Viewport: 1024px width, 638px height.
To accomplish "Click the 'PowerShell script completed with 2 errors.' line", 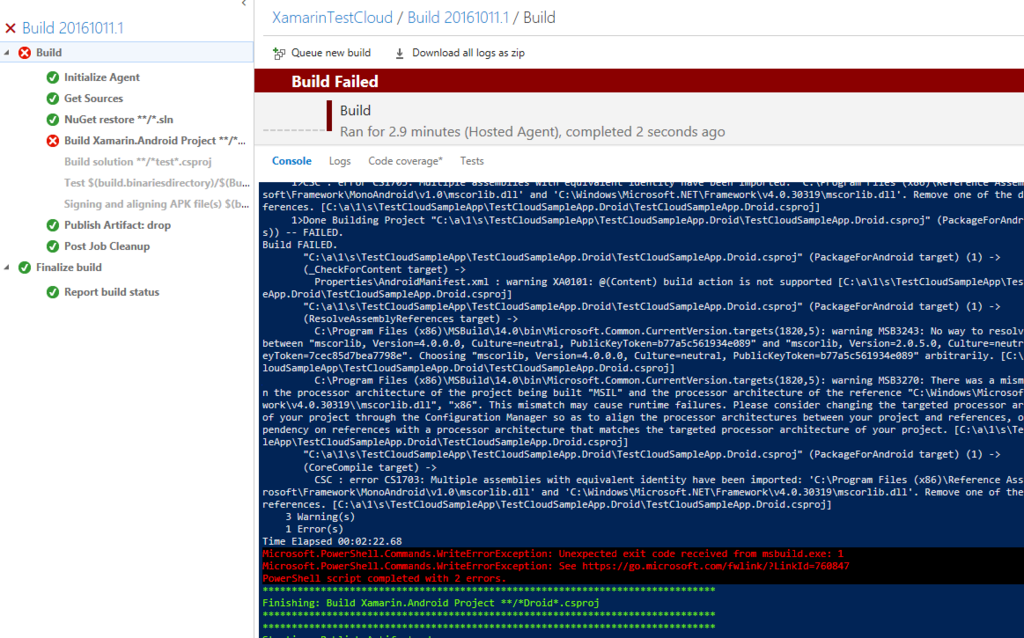I will [384, 579].
